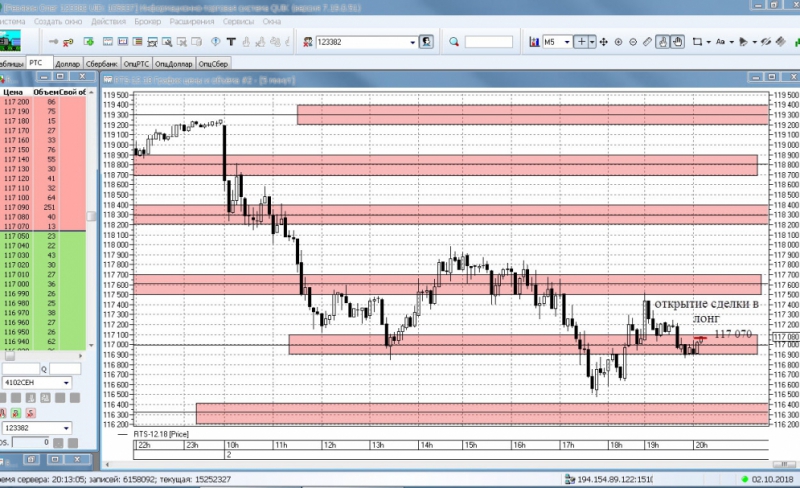
Task: Select the ruler measurement tool
Action: coord(647,42)
